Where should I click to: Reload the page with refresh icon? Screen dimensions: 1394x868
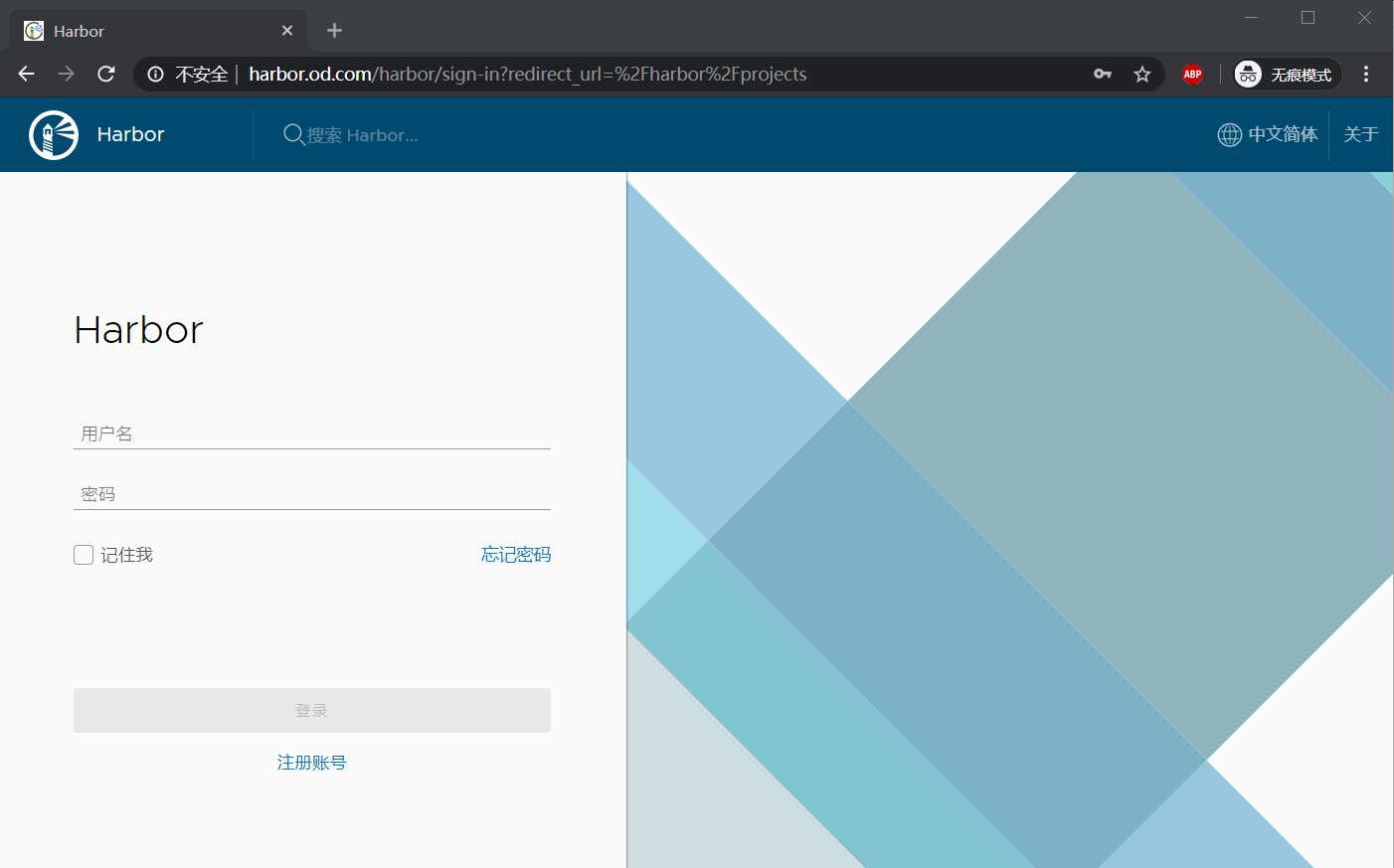(106, 74)
